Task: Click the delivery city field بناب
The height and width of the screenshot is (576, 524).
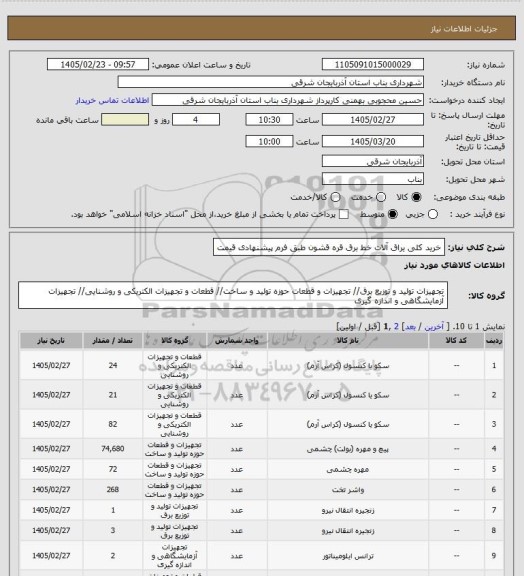Action: 373,179
